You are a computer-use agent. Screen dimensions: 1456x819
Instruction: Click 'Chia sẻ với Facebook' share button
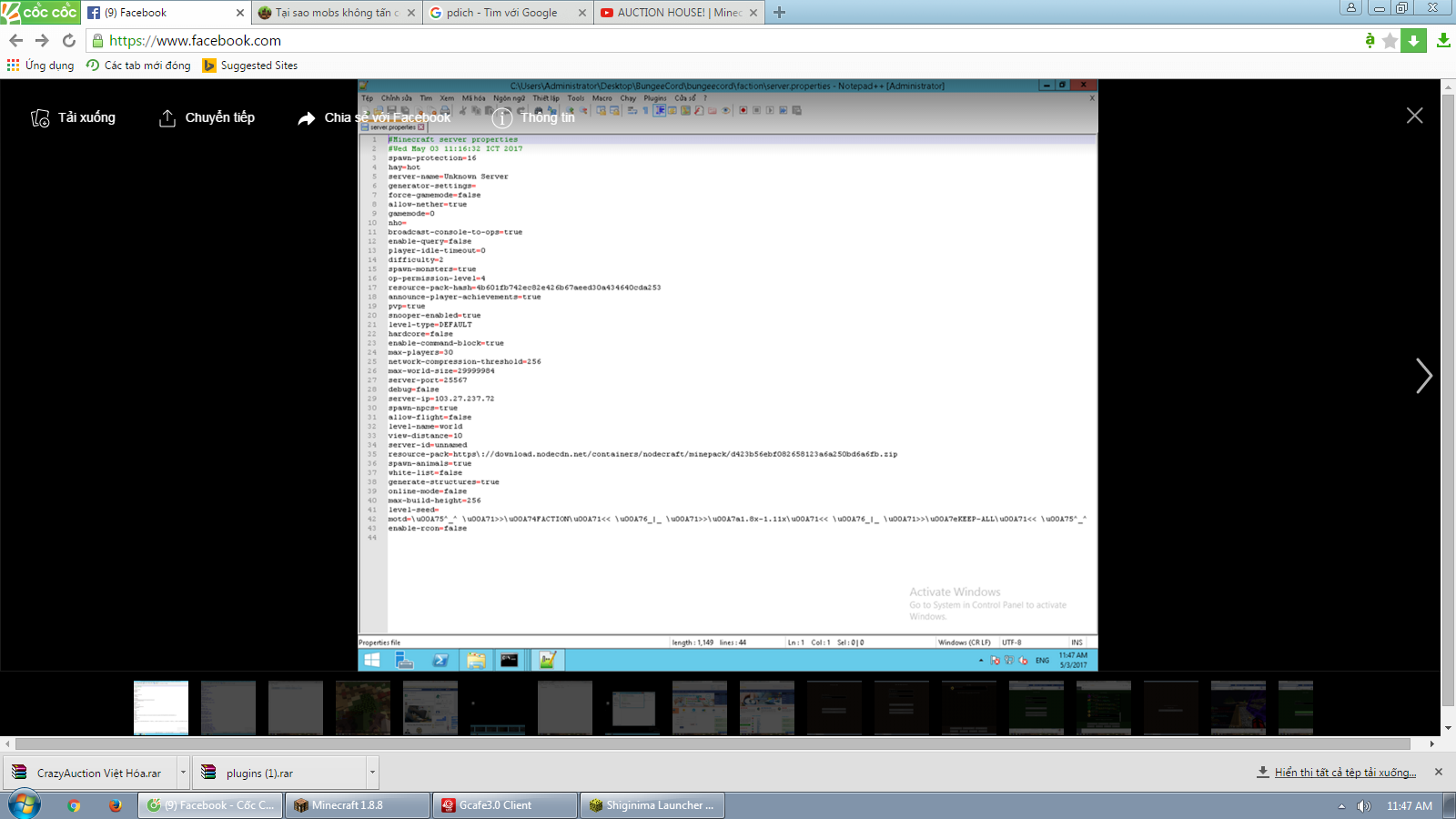click(x=374, y=117)
